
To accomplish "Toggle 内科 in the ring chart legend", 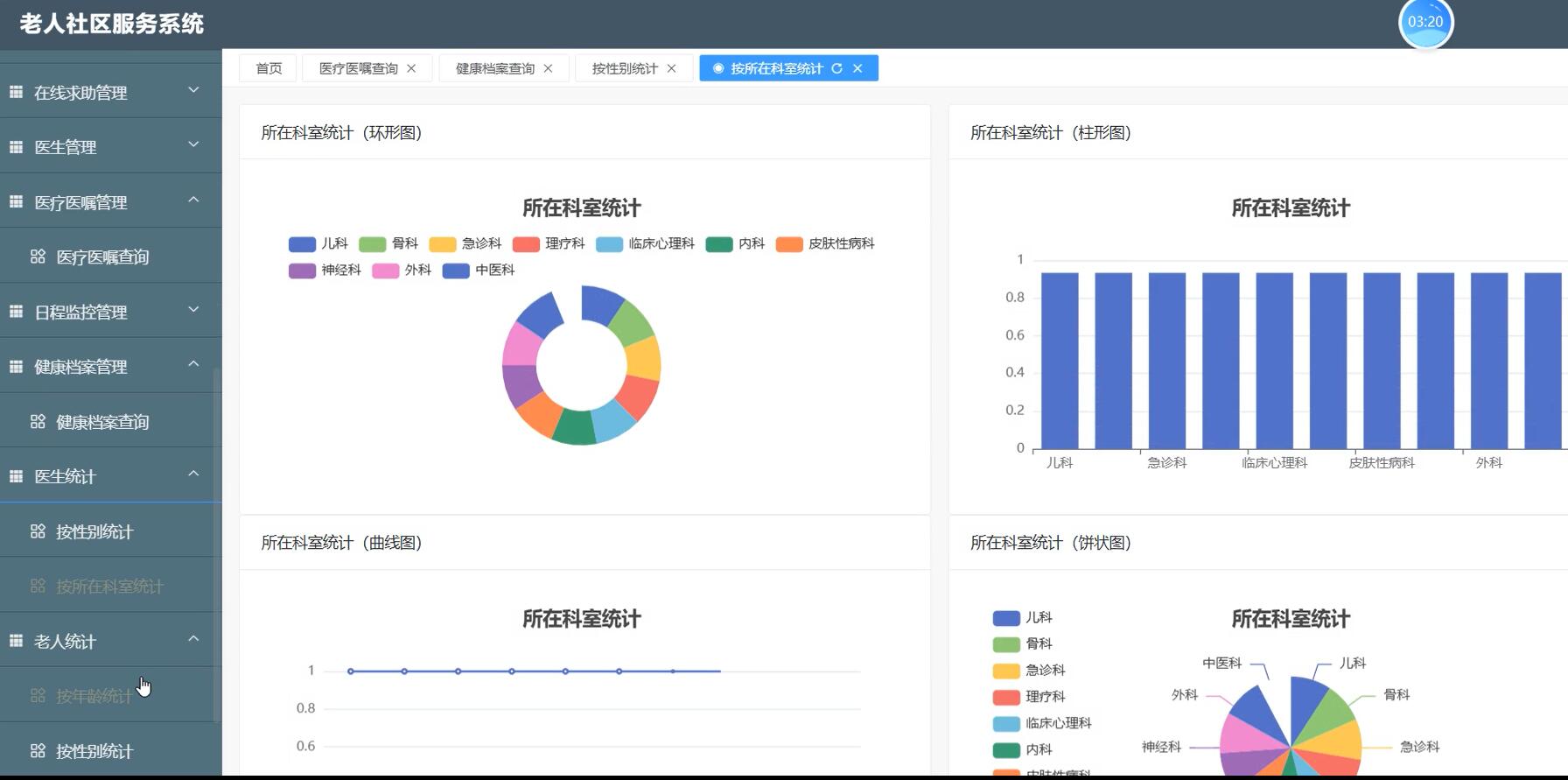I will click(736, 243).
